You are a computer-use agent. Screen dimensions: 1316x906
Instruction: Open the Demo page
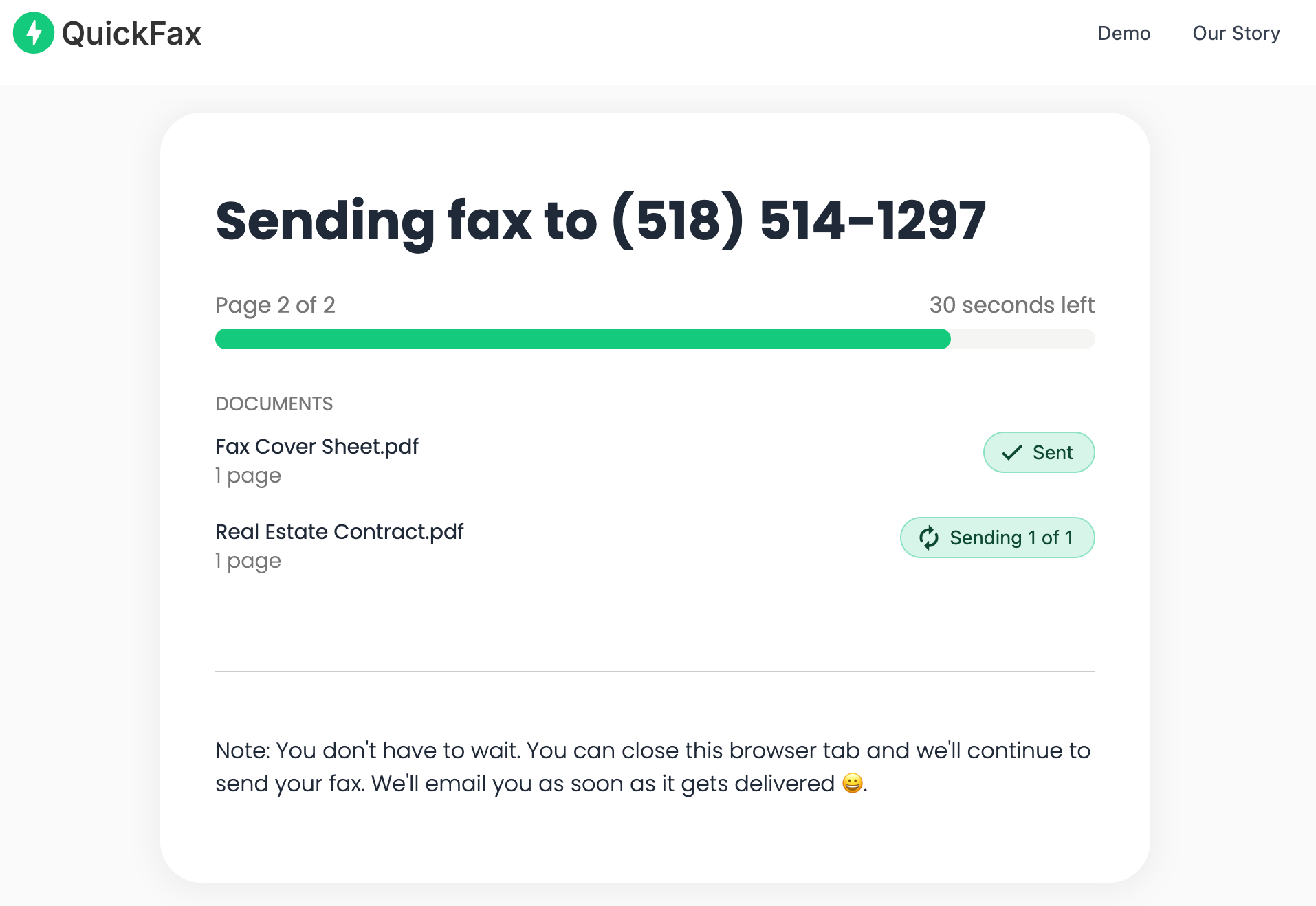coord(1123,33)
